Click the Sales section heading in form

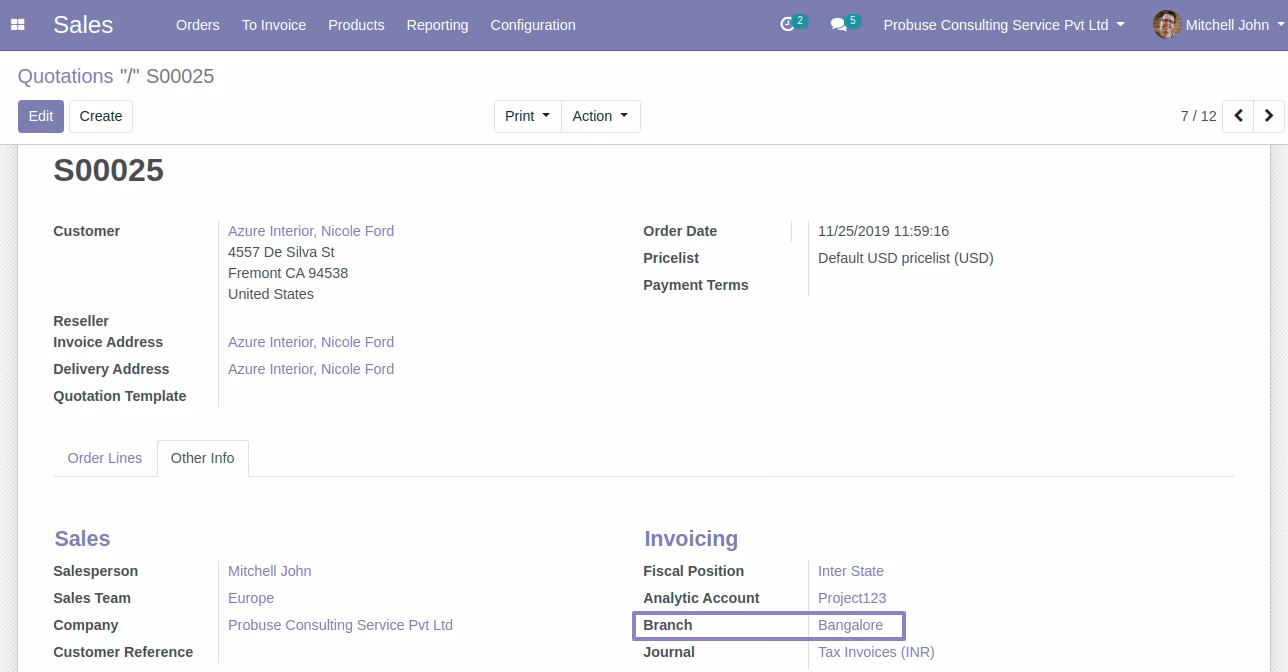pos(82,539)
